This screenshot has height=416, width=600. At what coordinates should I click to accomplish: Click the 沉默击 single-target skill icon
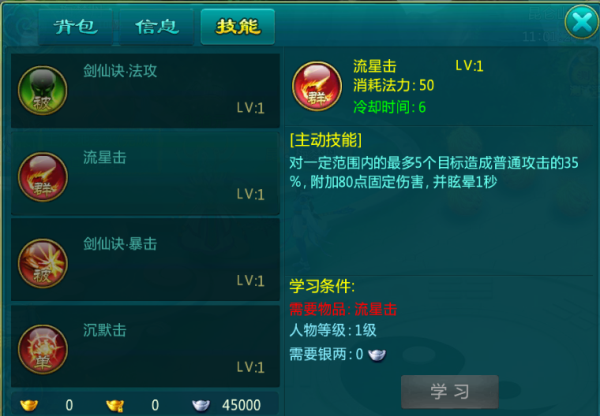click(42, 349)
